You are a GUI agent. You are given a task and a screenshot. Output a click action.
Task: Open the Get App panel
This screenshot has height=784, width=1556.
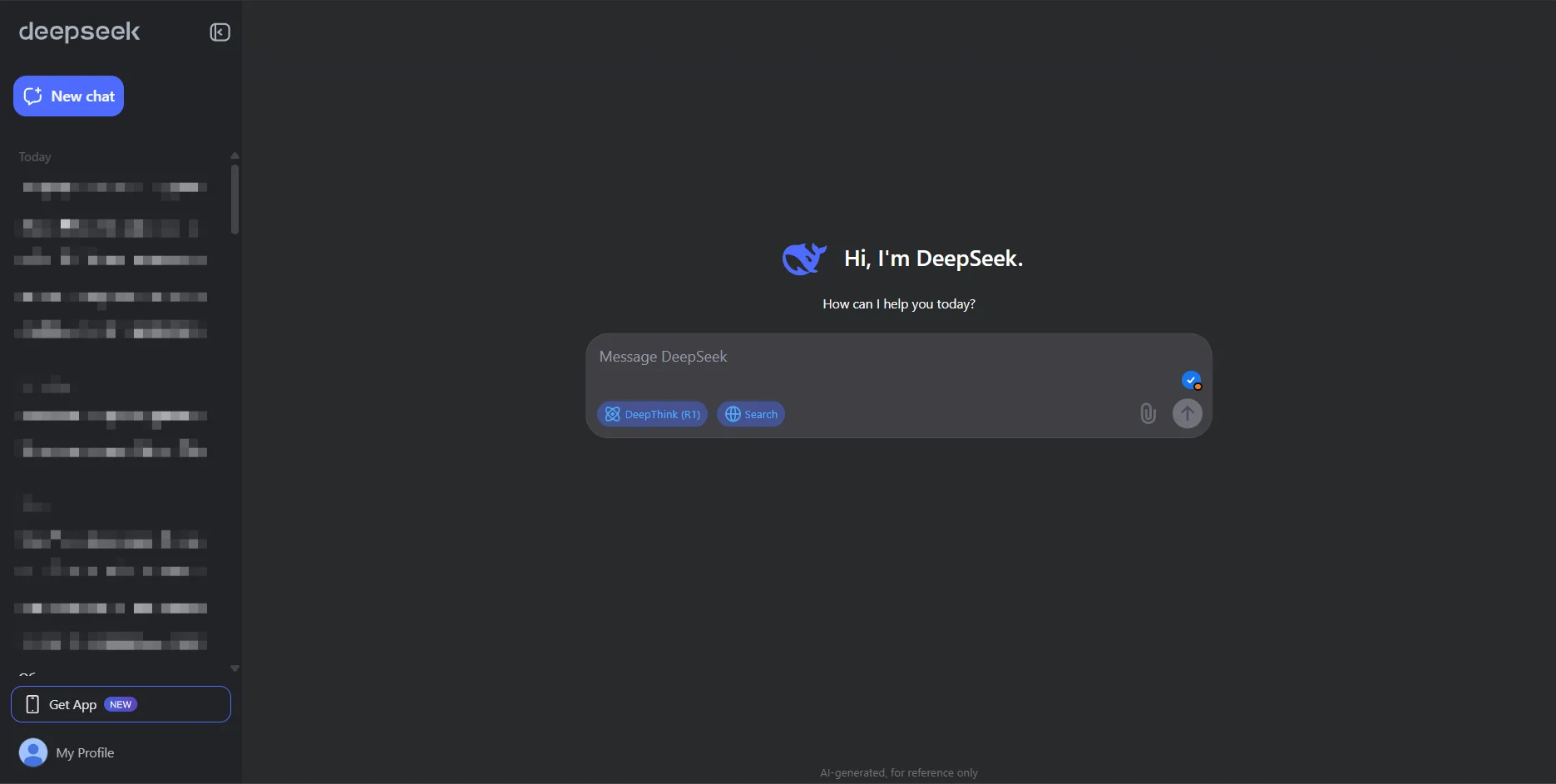(x=121, y=704)
